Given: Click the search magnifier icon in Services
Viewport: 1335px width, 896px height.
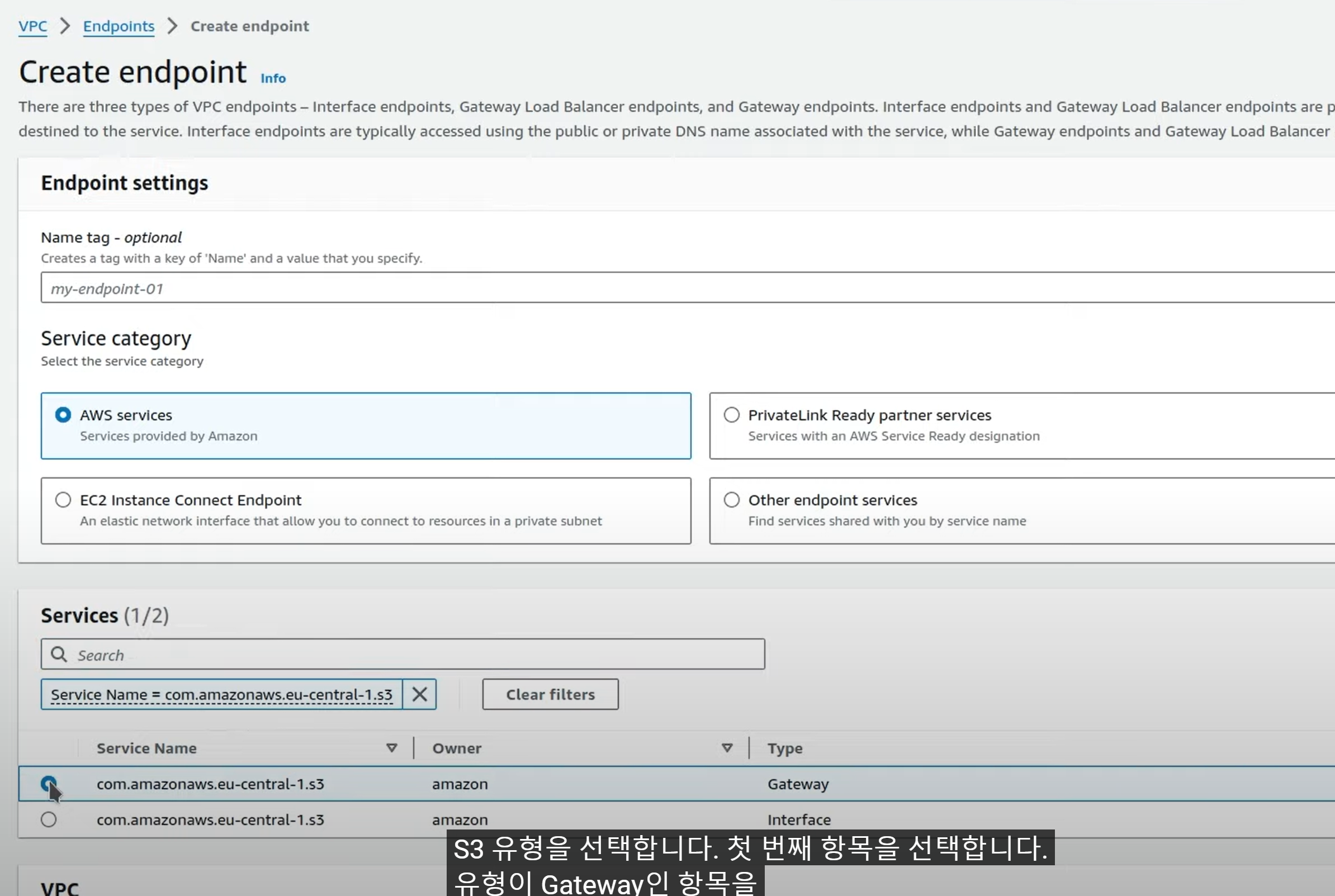Looking at the screenshot, I should coord(59,655).
